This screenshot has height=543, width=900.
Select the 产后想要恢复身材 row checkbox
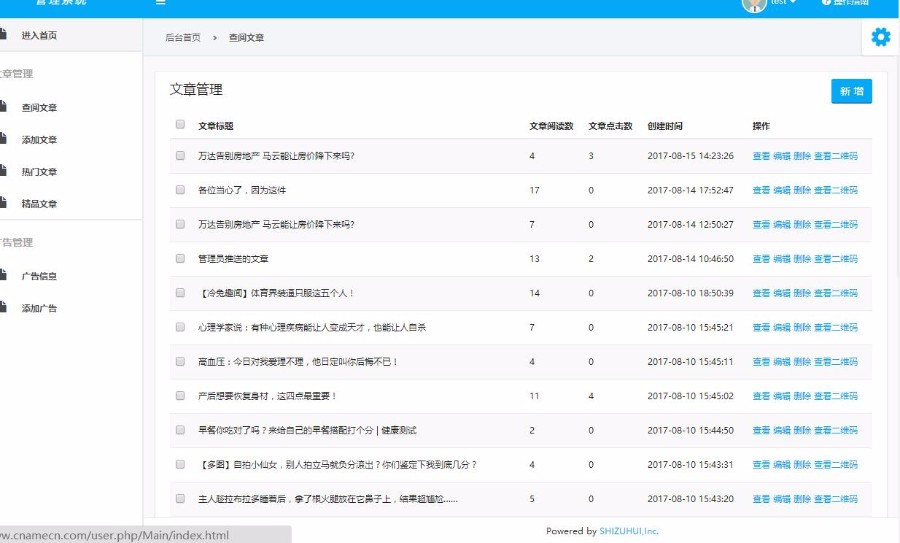[x=180, y=395]
